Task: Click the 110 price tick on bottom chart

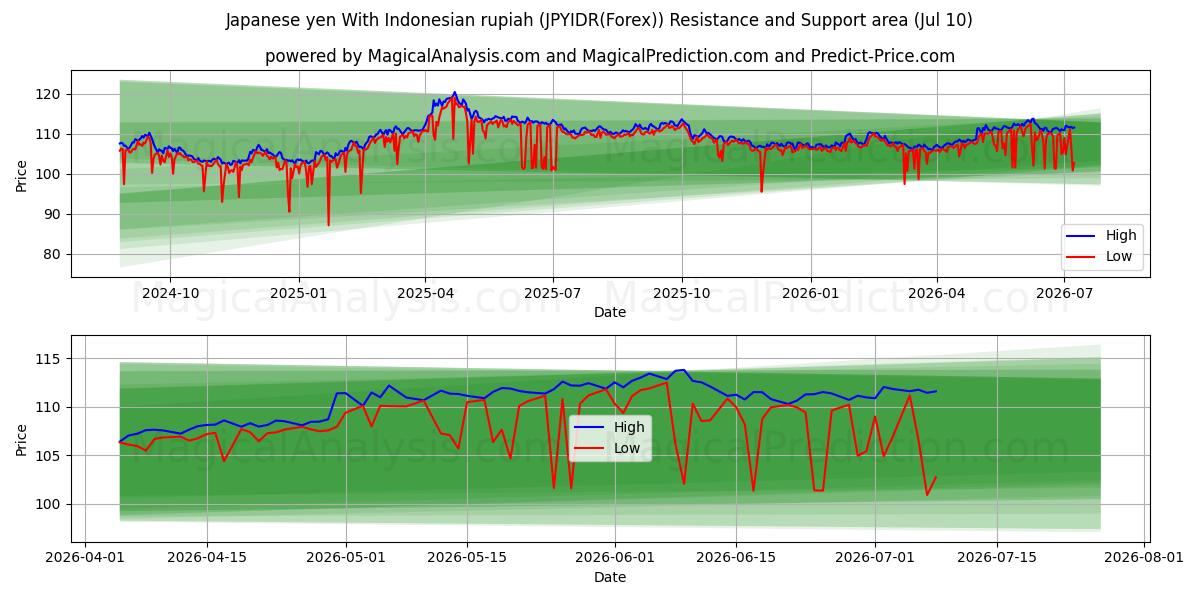Action: point(50,407)
